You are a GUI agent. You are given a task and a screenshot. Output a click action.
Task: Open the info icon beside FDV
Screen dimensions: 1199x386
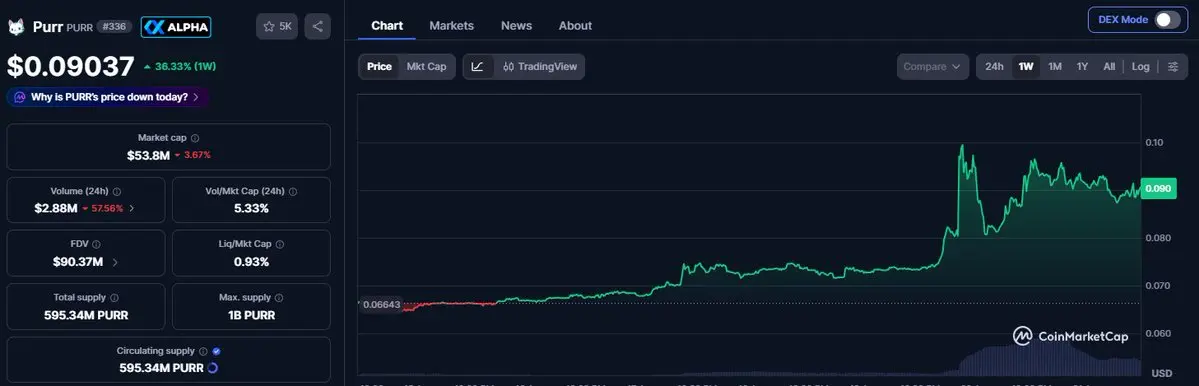[96, 245]
